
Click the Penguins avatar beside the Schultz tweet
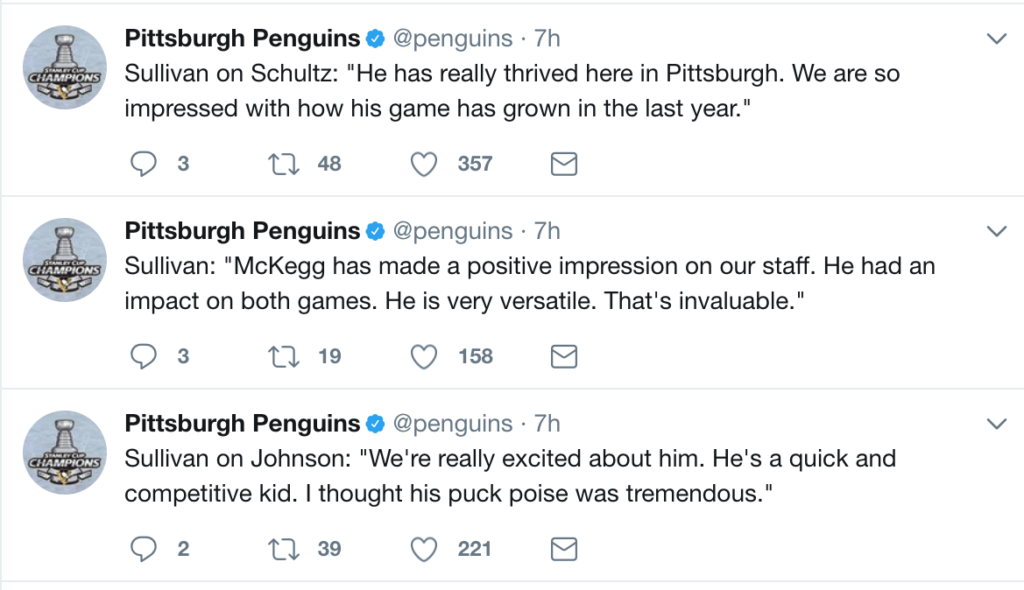[x=65, y=68]
